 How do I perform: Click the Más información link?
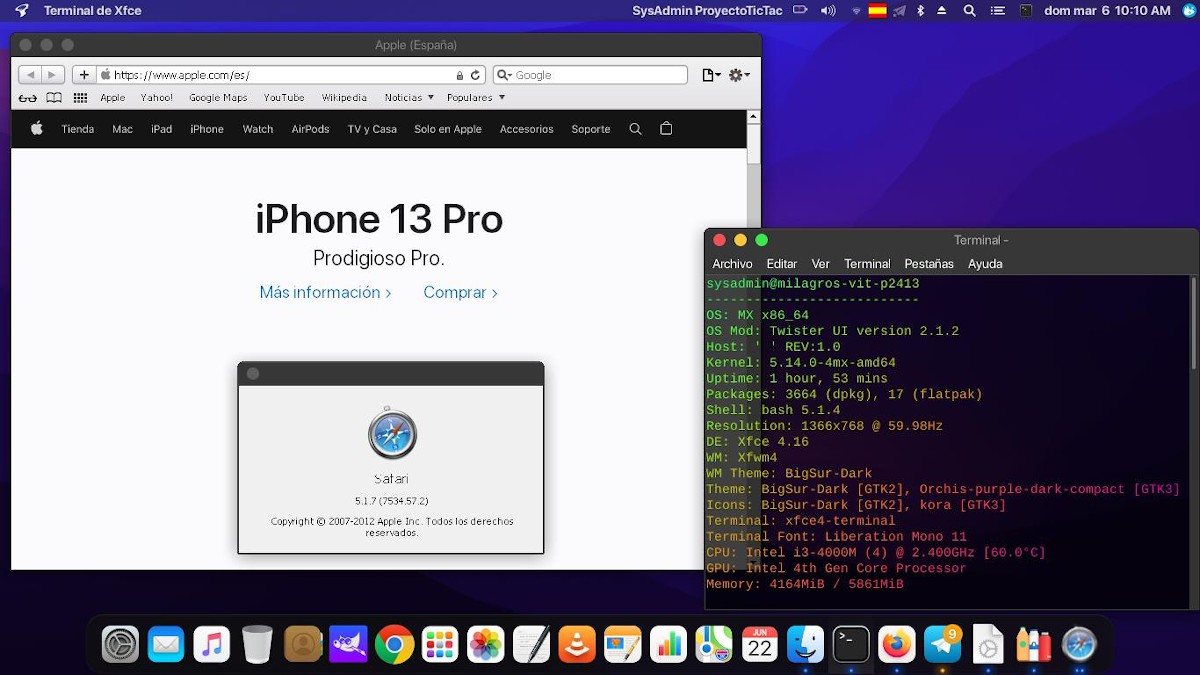tap(325, 292)
